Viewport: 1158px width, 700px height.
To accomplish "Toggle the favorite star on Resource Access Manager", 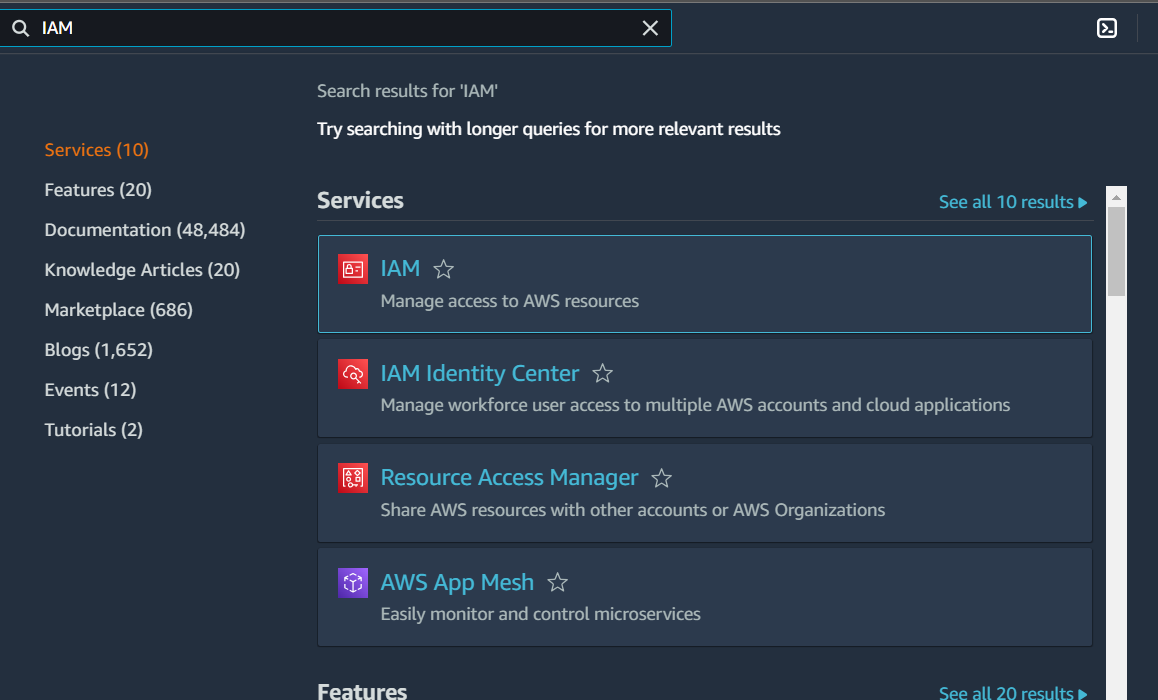I will (x=661, y=478).
